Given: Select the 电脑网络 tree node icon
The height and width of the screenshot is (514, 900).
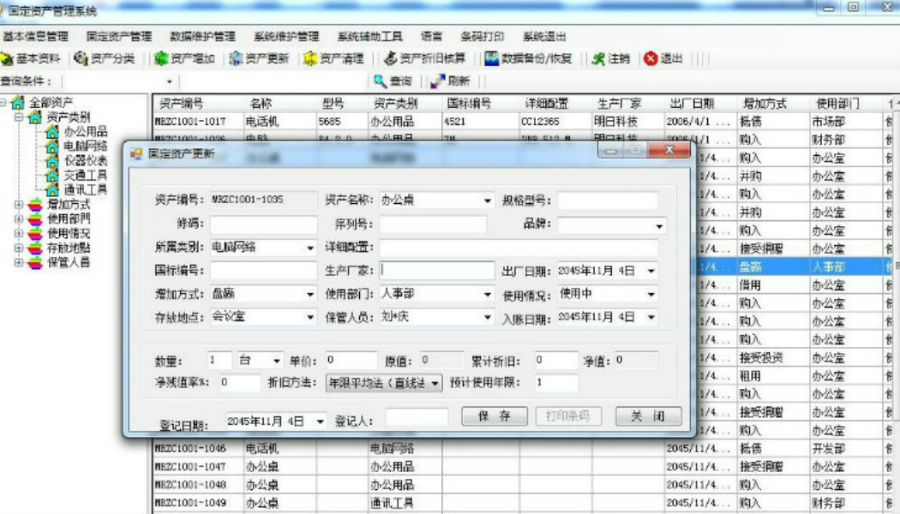Looking at the screenshot, I should click(52, 146).
